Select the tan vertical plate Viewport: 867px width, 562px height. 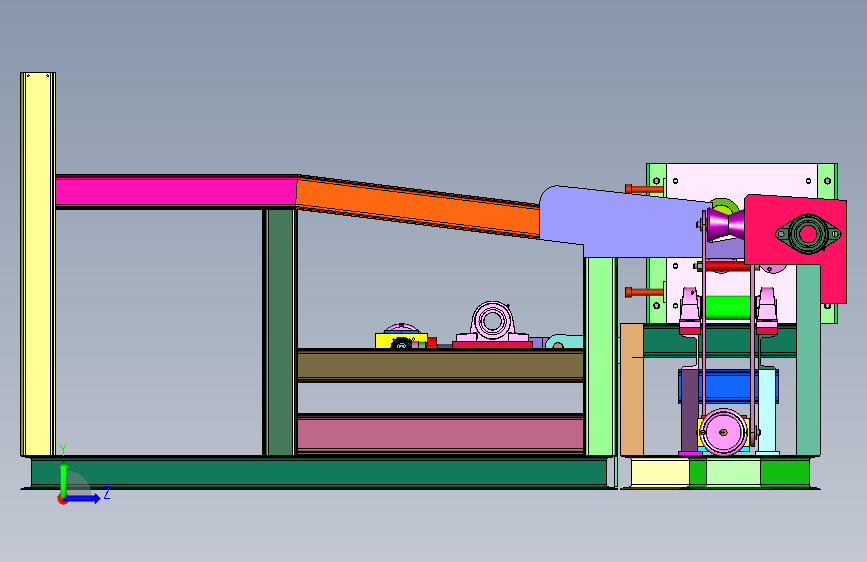coord(631,389)
